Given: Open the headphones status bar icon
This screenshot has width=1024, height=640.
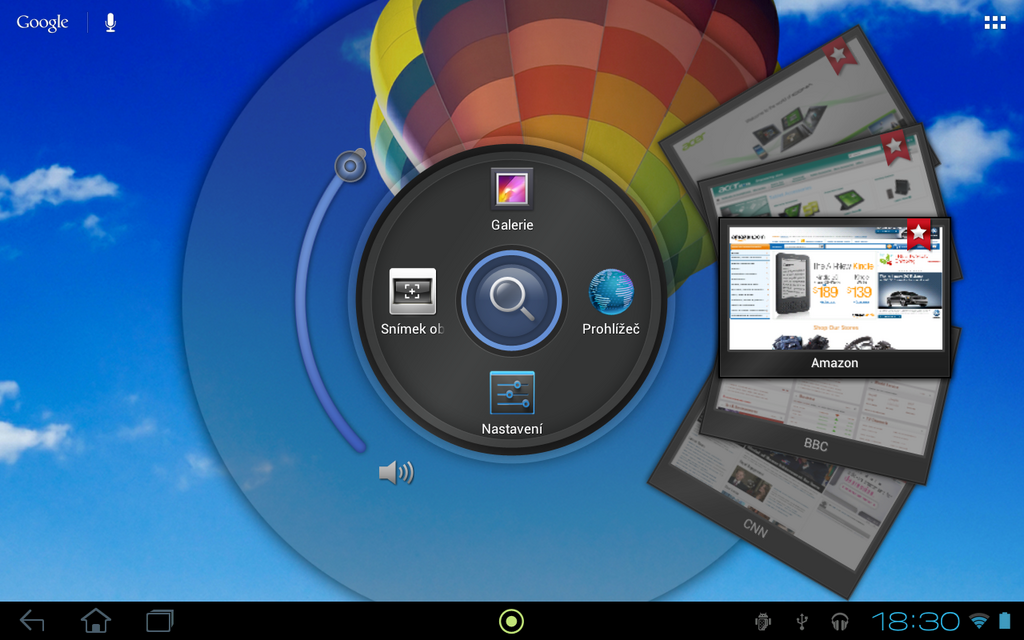Looking at the screenshot, I should 840,621.
